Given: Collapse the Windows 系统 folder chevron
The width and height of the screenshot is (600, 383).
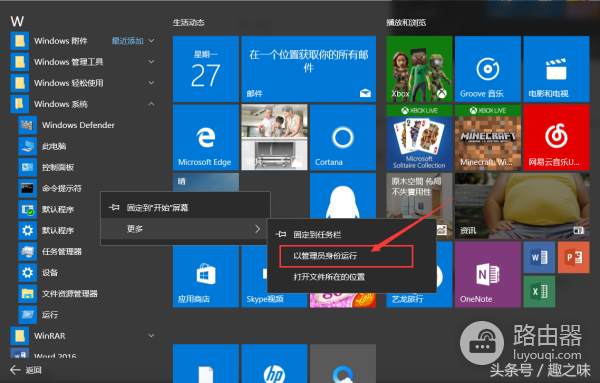Looking at the screenshot, I should (152, 104).
